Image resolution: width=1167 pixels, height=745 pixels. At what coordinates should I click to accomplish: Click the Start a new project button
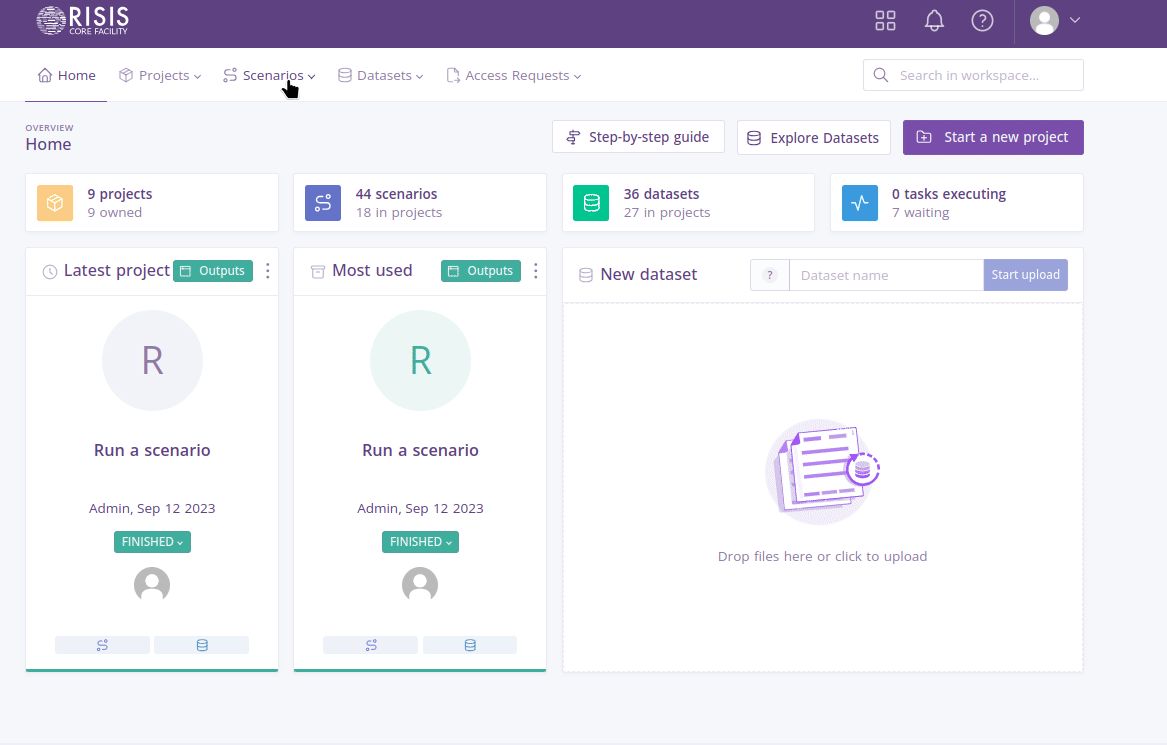tap(993, 137)
